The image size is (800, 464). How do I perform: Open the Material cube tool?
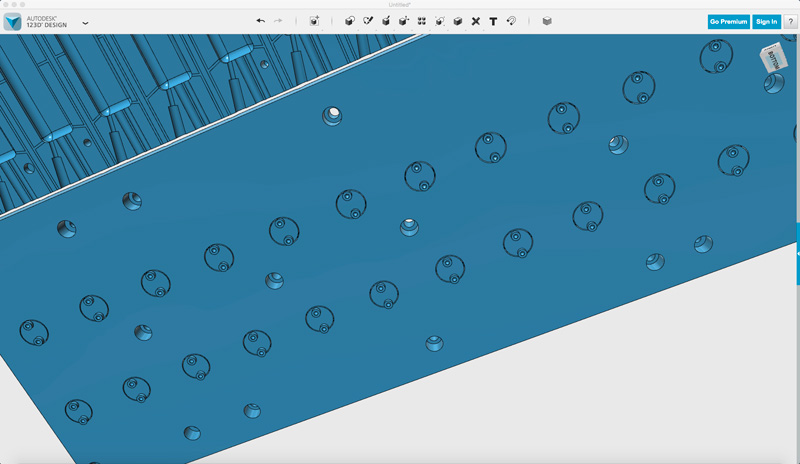coord(546,21)
